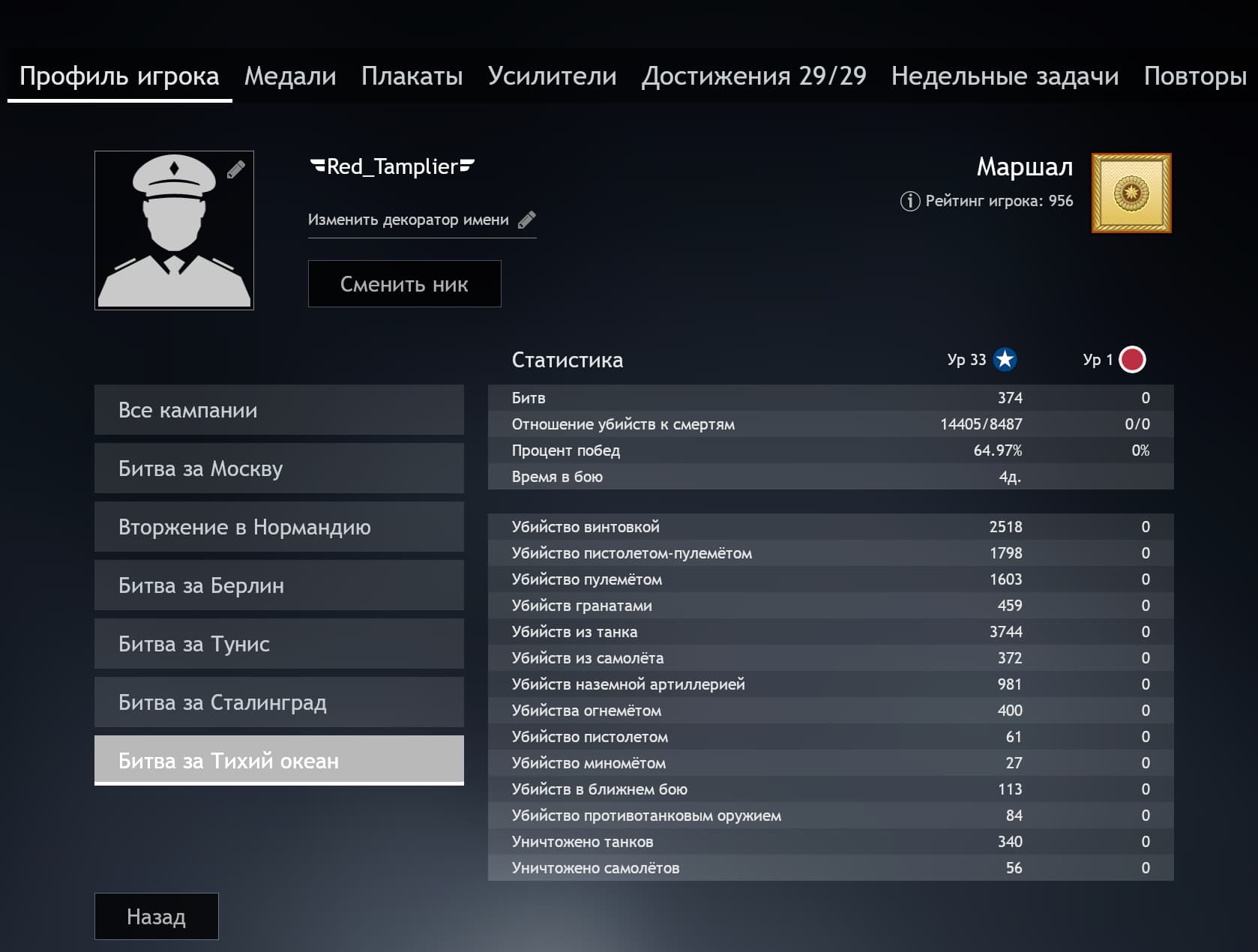The height and width of the screenshot is (952, 1258).
Task: Click the blue star Allies faction icon
Action: click(1005, 360)
